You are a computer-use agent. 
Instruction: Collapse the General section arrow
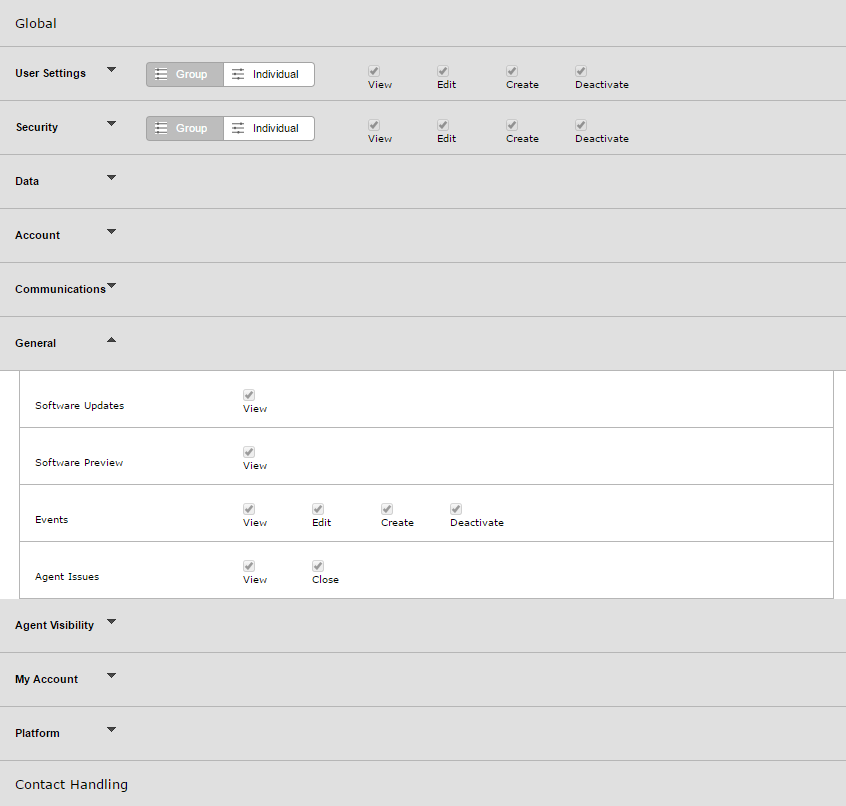pyautogui.click(x=112, y=340)
